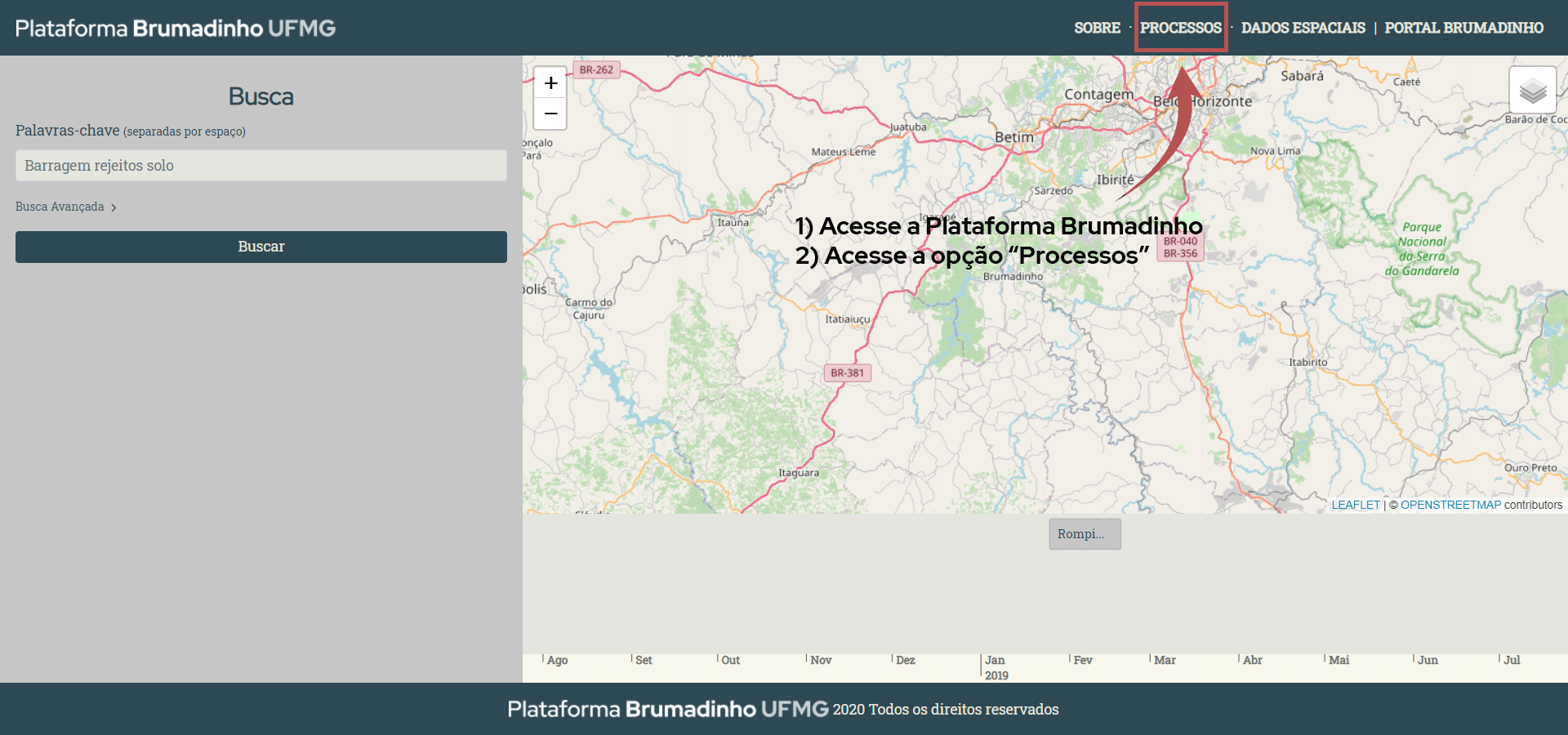The width and height of the screenshot is (1568, 735).
Task: Click the BR-356 road marker
Action: pos(1180,254)
